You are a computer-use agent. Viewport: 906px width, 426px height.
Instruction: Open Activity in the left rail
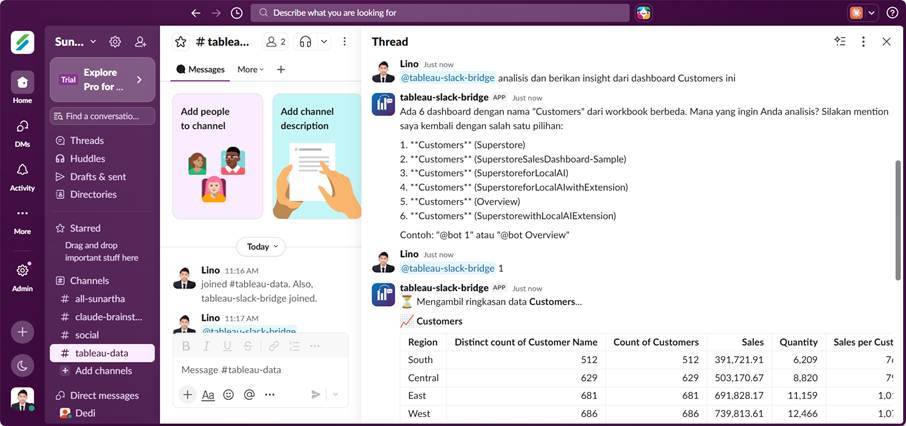click(22, 176)
